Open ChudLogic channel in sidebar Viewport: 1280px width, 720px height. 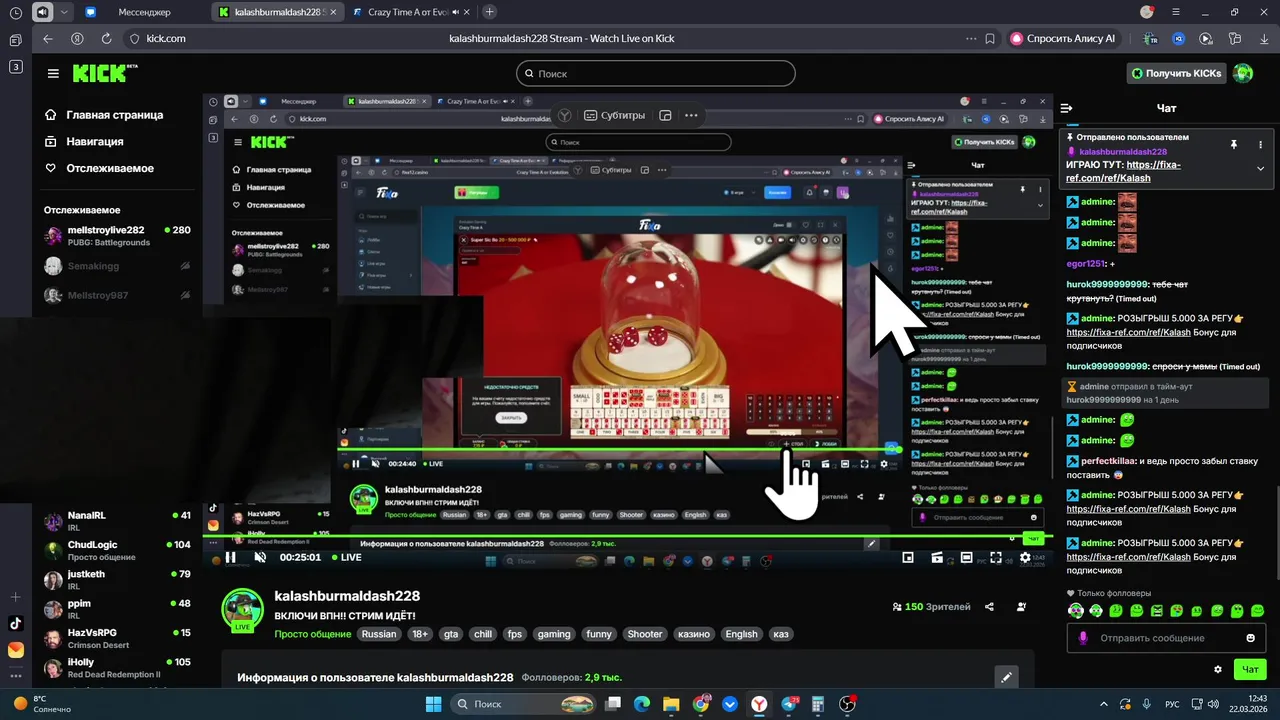116,551
